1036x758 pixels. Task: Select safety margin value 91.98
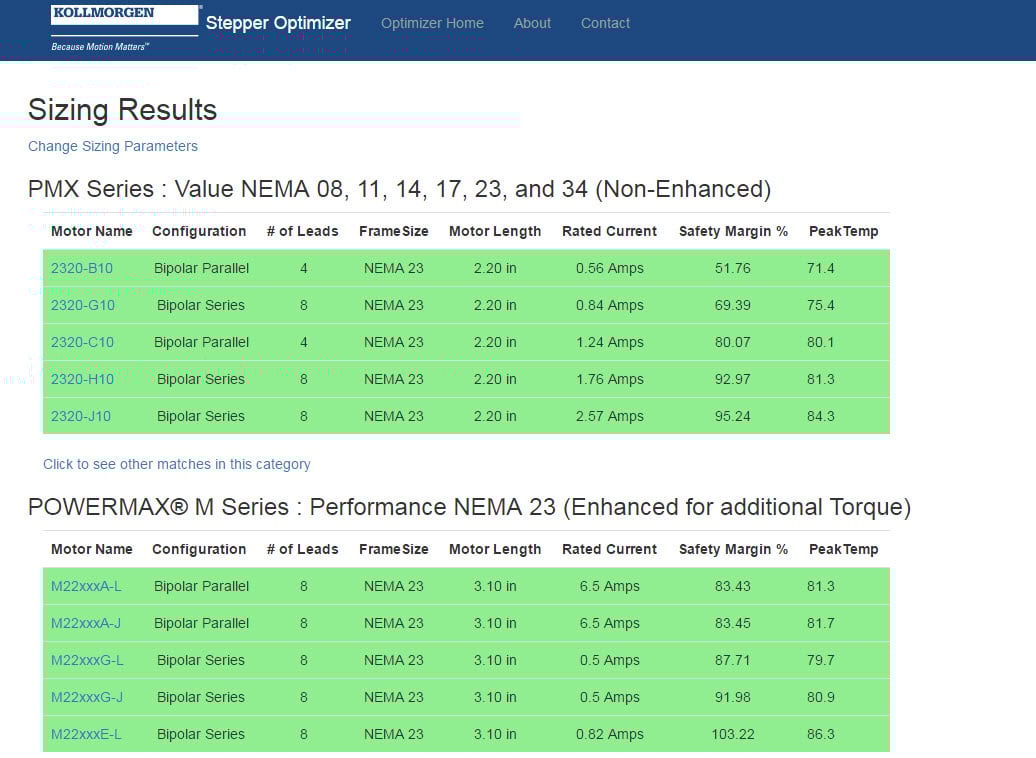tap(733, 697)
